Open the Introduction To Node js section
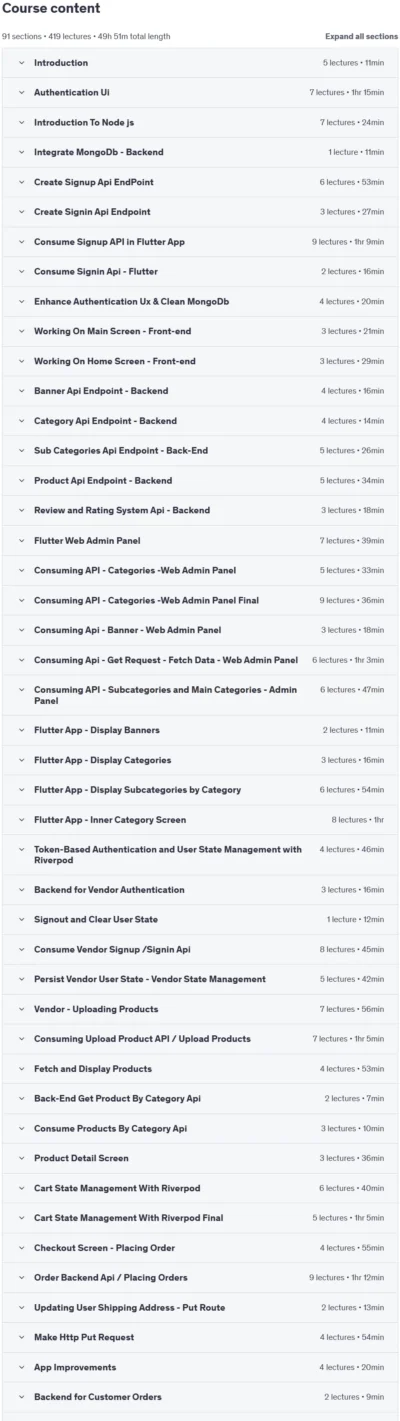 (x=200, y=123)
